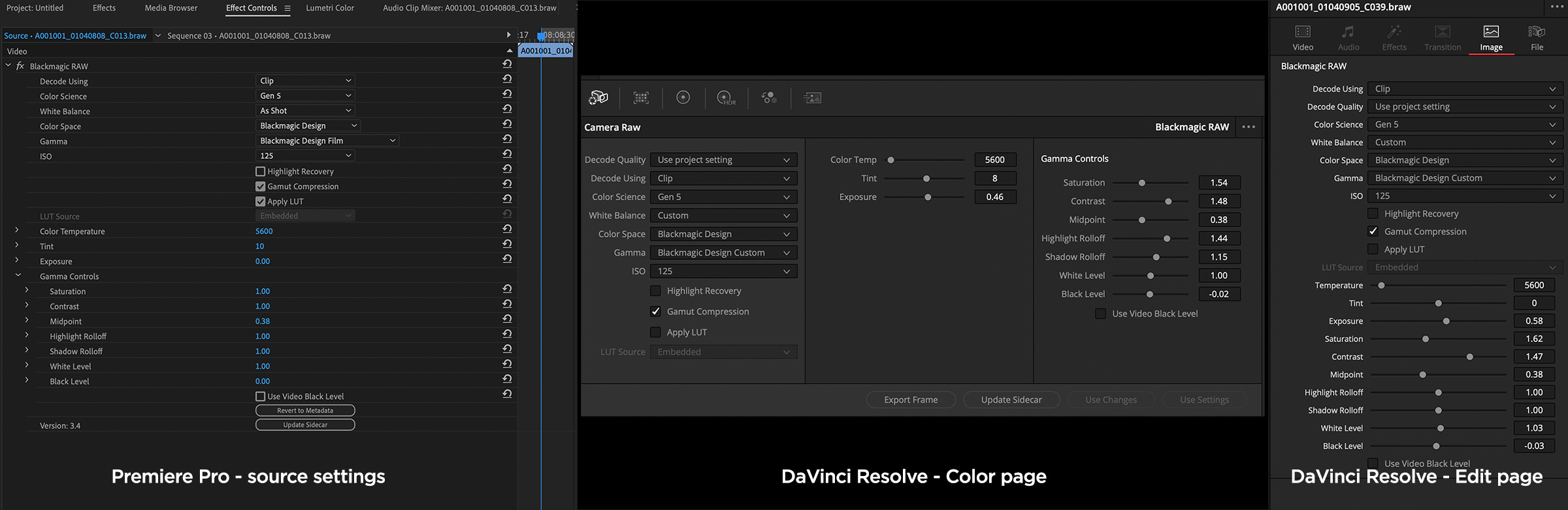1568x510 pixels.
Task: Collapse the Gamma Controls group in Premiere
Action: [18, 275]
